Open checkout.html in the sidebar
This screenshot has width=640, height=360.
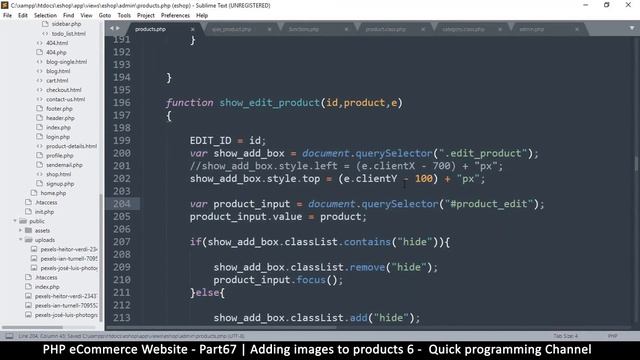(64, 90)
